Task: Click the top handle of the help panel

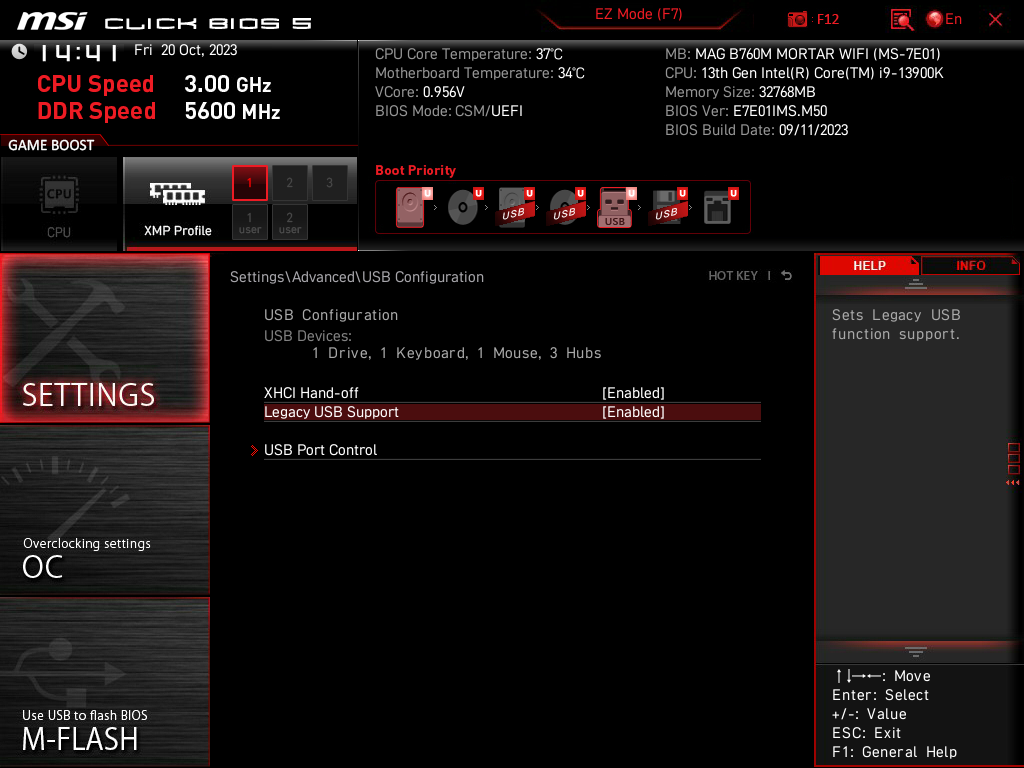Action: 916,283
